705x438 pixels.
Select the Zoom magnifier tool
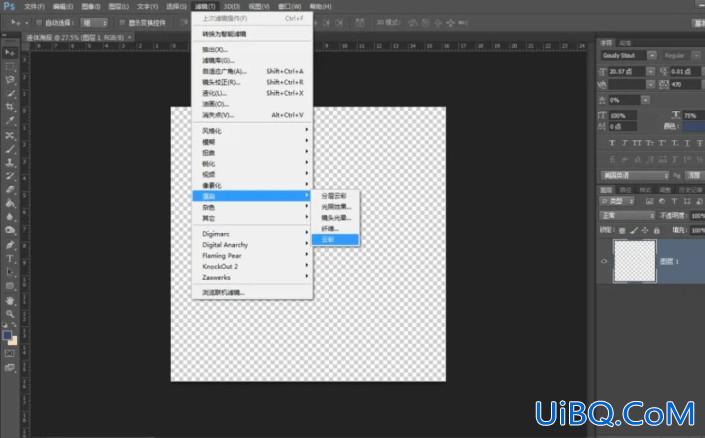pyautogui.click(x=9, y=314)
